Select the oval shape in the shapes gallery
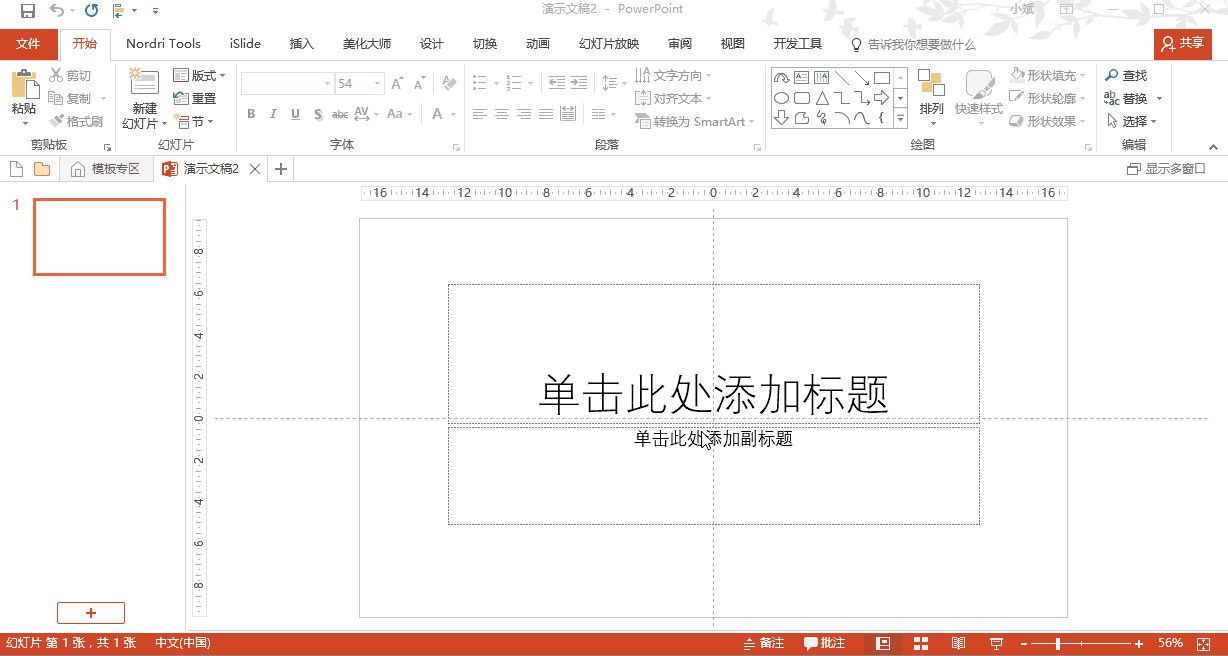Screen dimensions: 1228x656 click(779, 98)
